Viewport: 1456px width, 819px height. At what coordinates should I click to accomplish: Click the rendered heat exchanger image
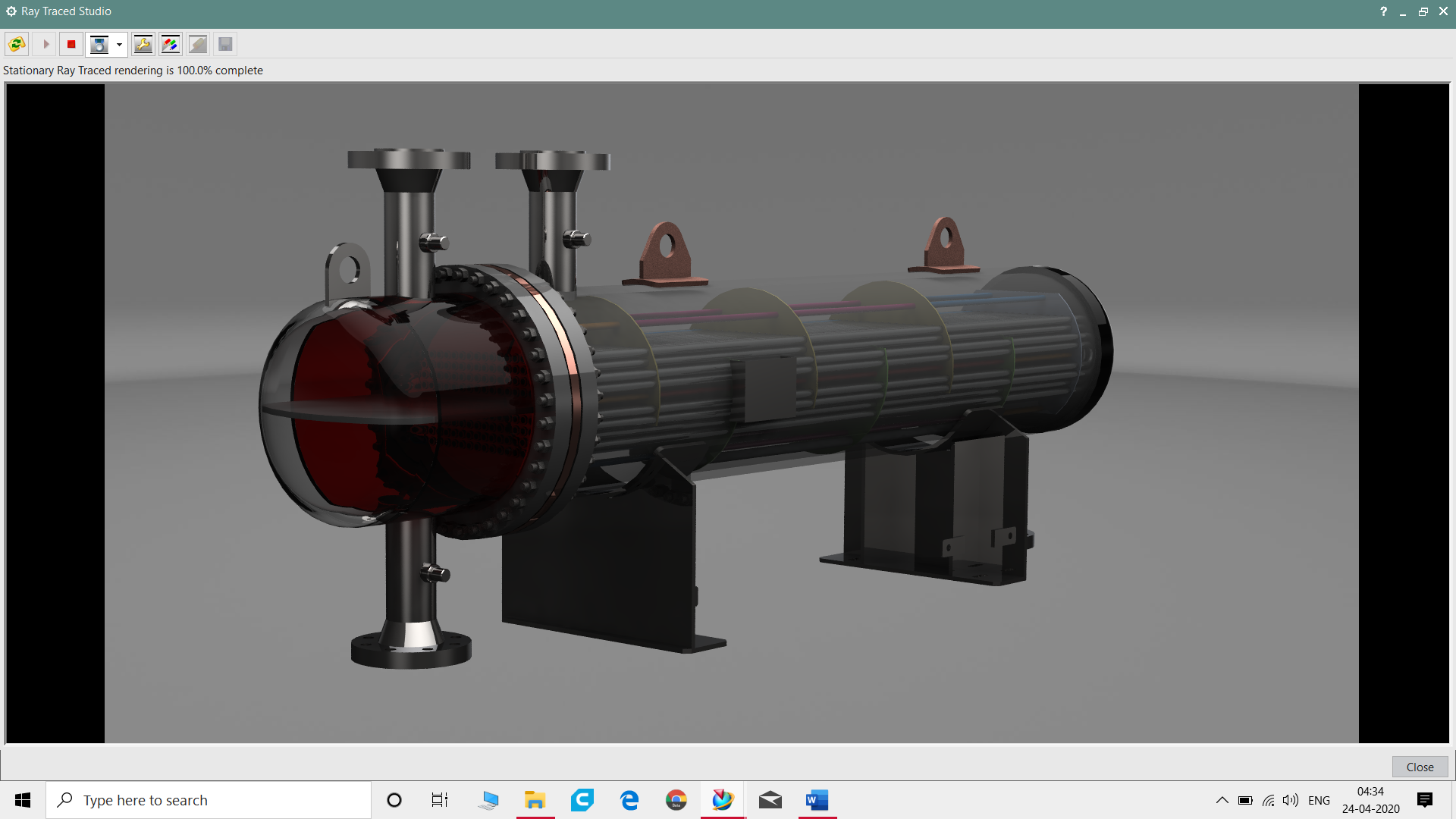tap(731, 413)
